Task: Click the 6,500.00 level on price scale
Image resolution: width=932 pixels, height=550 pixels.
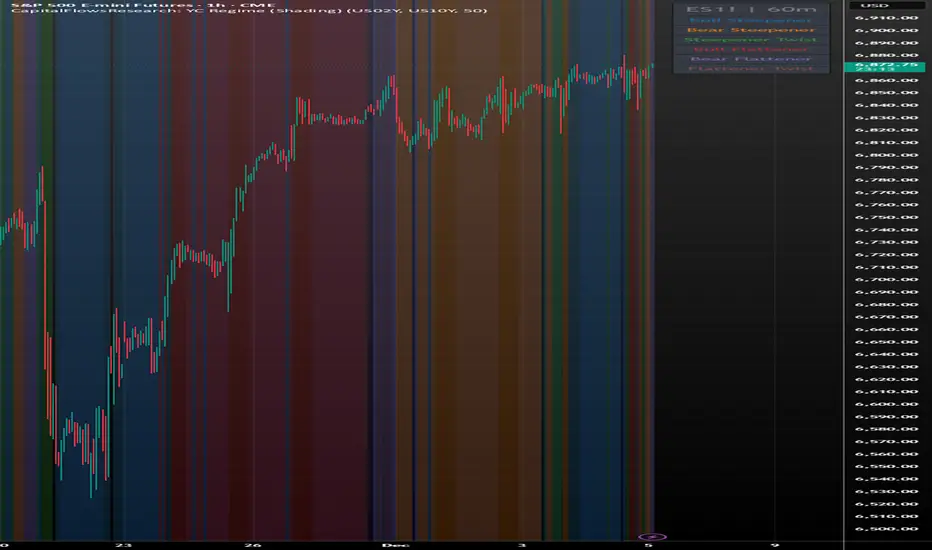Action: click(886, 529)
